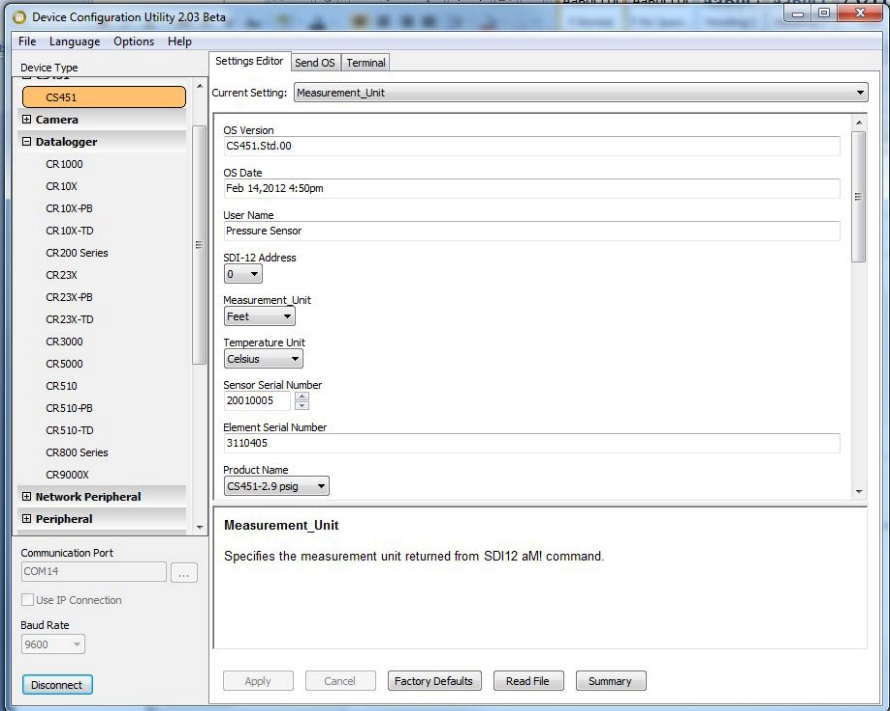Open the Help menu
Image resolution: width=890 pixels, height=711 pixels.
[178, 41]
